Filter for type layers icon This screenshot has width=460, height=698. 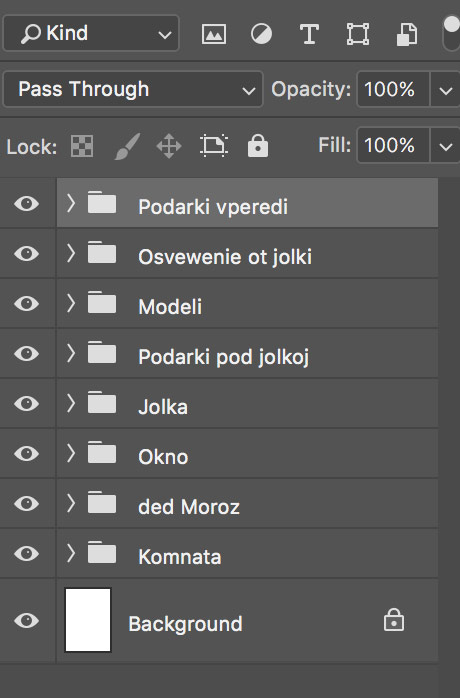click(x=309, y=34)
